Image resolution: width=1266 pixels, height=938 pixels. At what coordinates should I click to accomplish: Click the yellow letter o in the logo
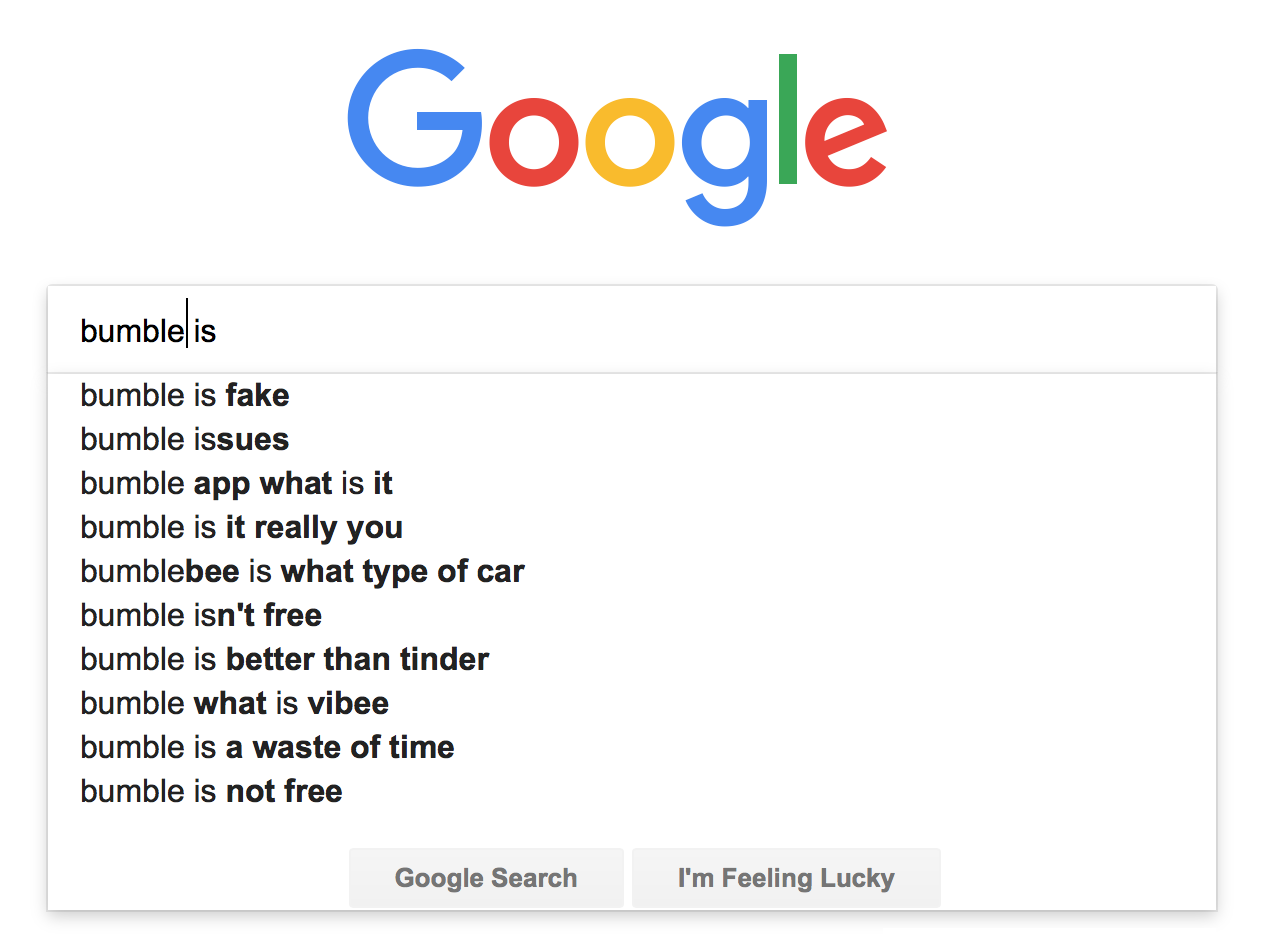[630, 141]
